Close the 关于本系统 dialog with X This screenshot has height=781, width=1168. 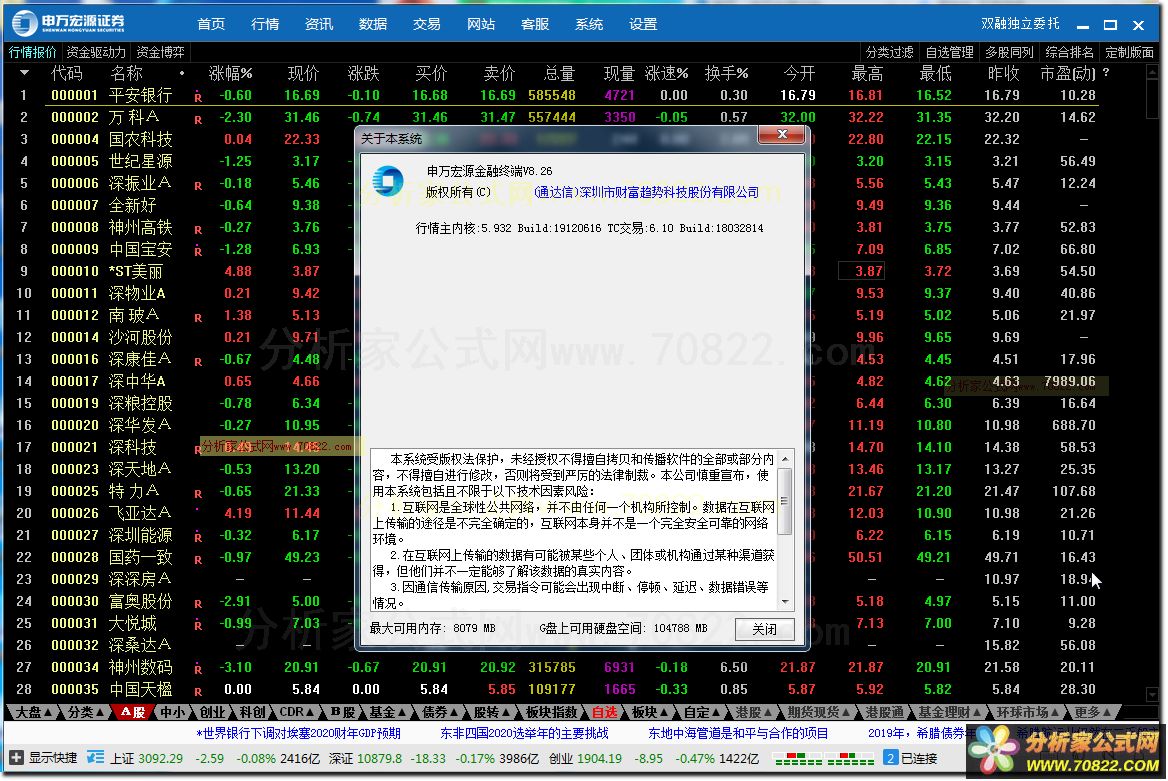click(782, 135)
